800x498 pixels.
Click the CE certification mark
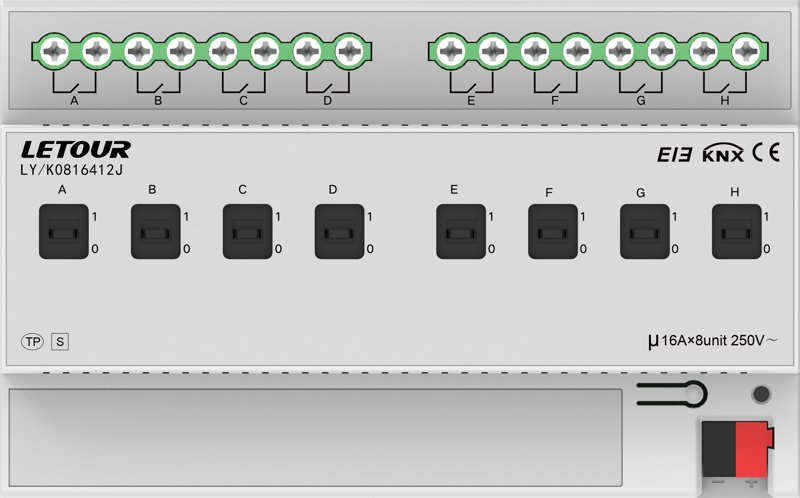click(766, 152)
